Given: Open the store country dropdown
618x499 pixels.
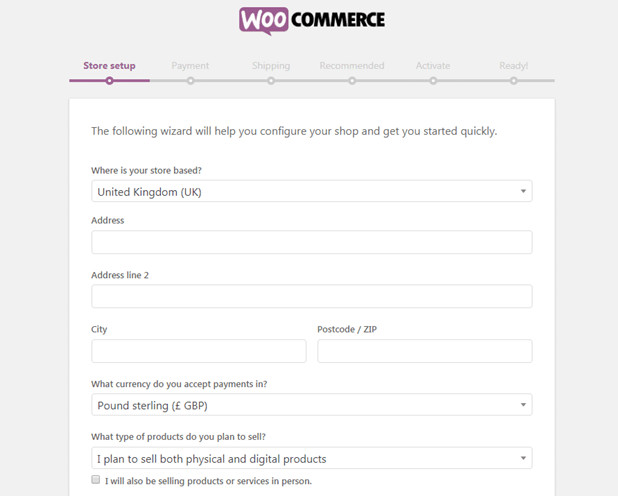Looking at the screenshot, I should tap(312, 191).
